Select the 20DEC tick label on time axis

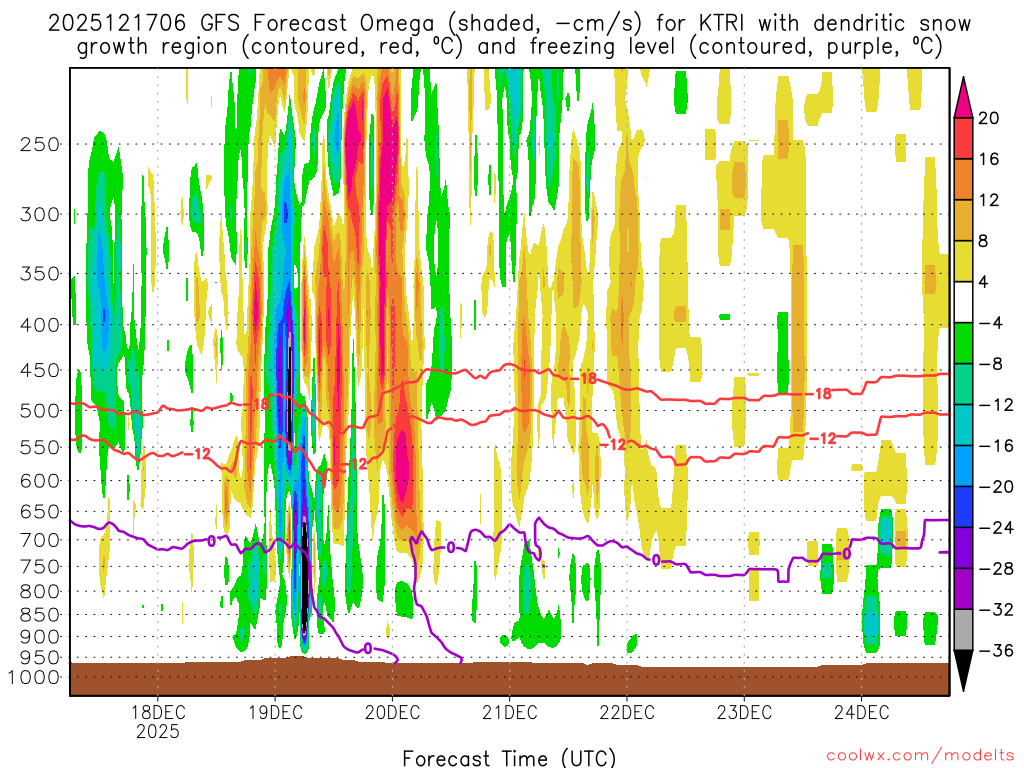392,713
